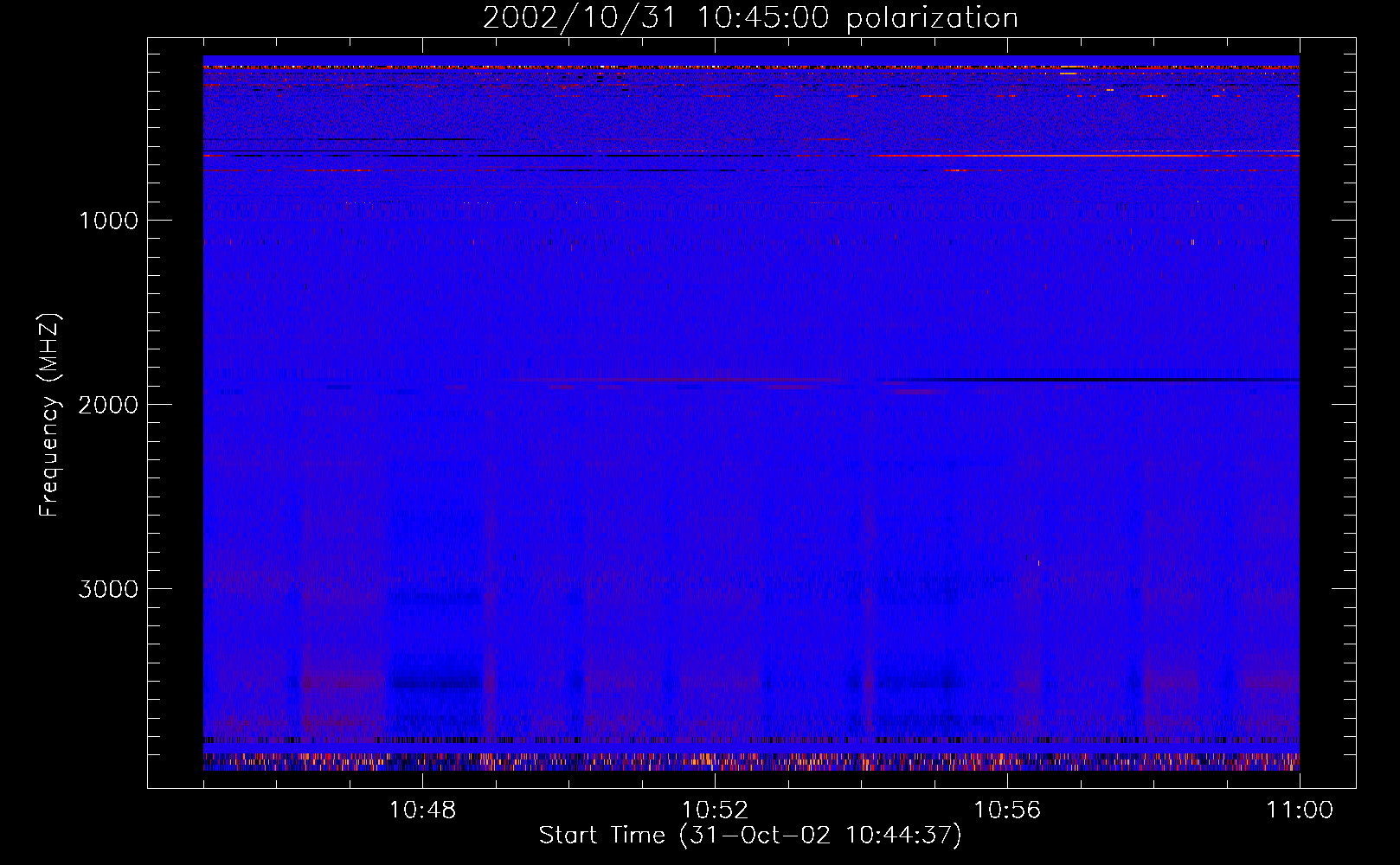Click the 1000 frequency tick label
This screenshot has width=1400, height=865.
point(108,221)
